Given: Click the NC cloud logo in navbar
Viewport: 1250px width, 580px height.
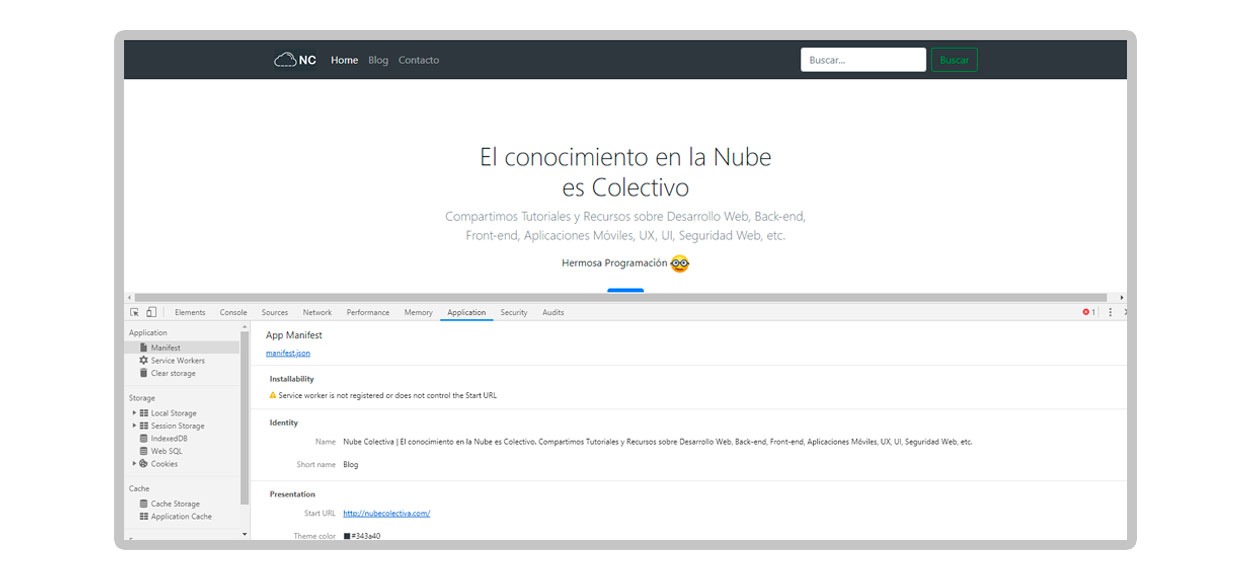Looking at the screenshot, I should [295, 60].
